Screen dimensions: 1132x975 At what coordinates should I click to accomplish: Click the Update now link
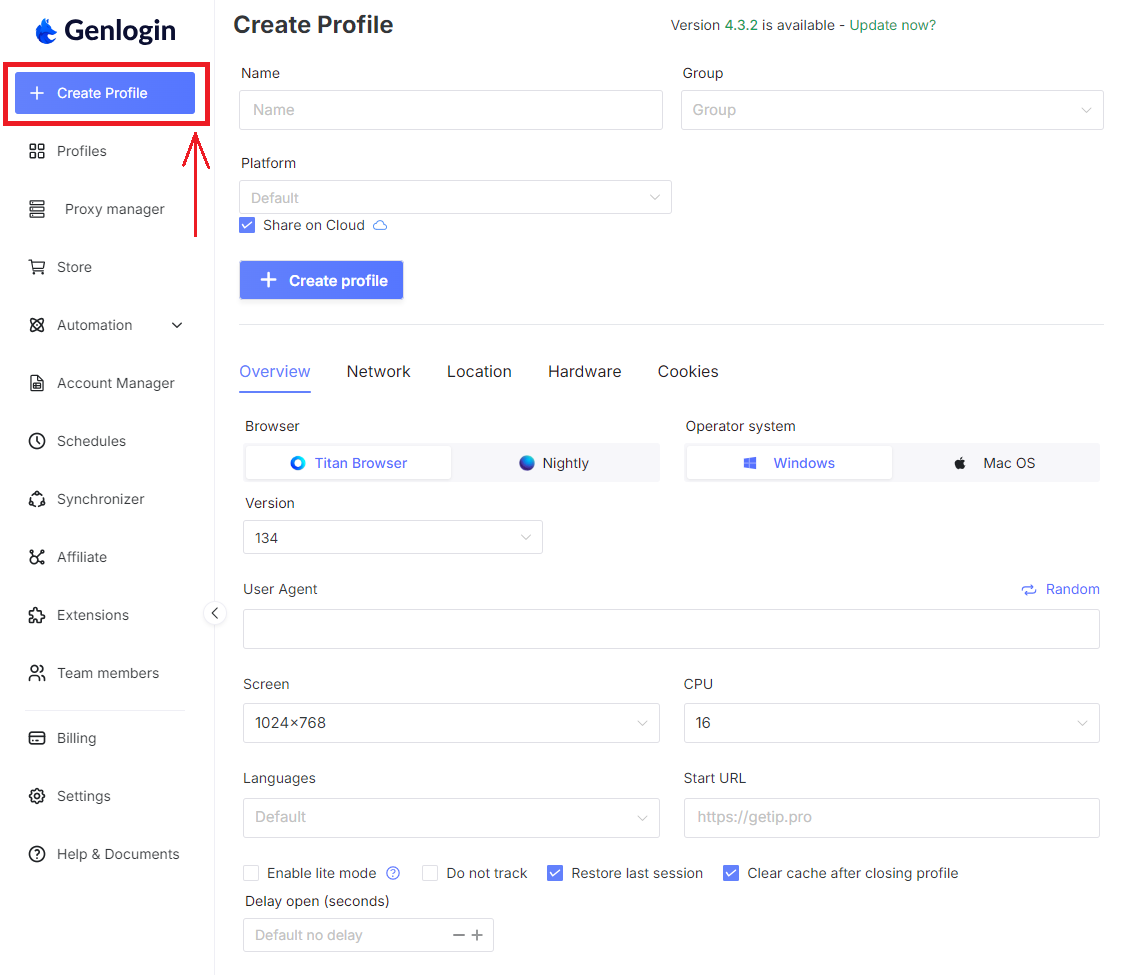pos(892,25)
